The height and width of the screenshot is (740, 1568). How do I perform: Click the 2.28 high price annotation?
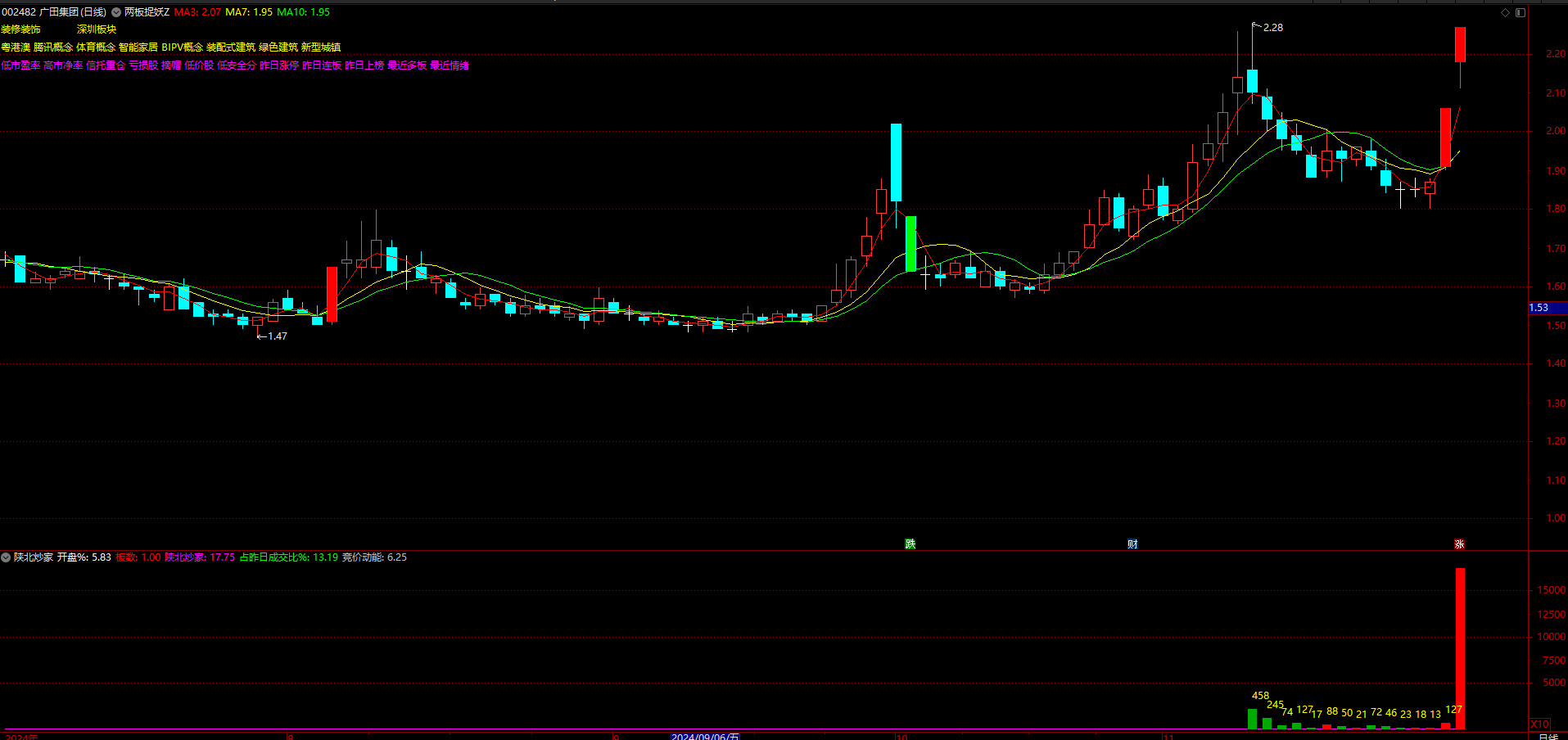(x=1273, y=28)
